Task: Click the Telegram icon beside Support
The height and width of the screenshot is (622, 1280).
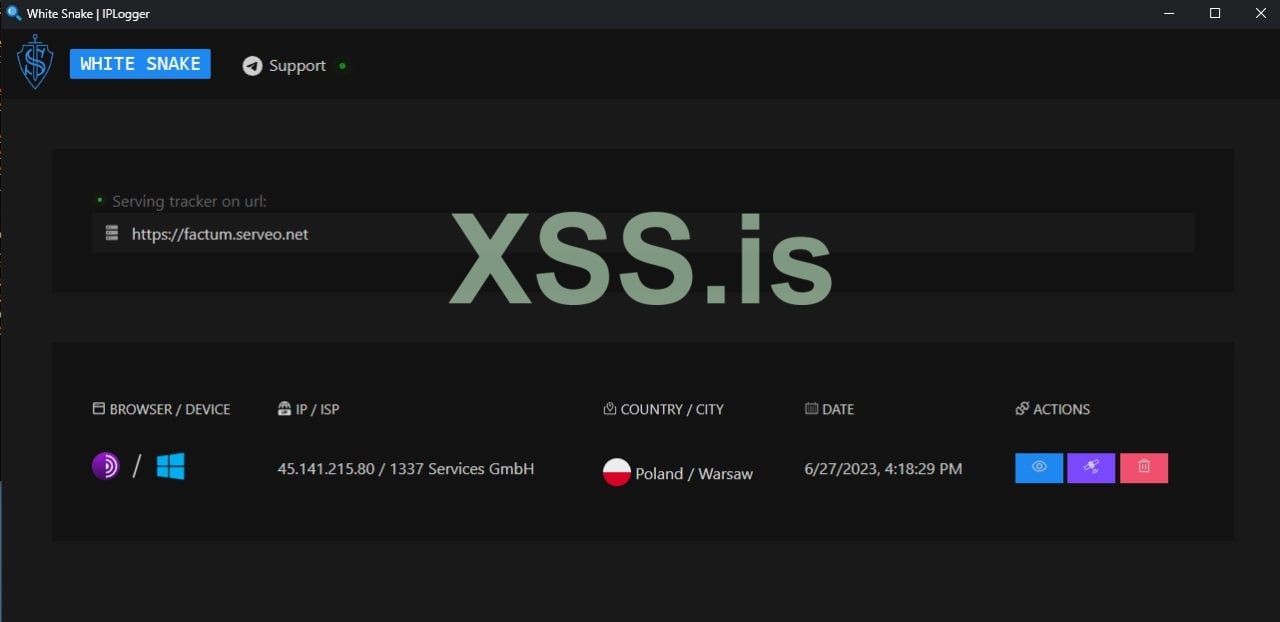Action: tap(252, 66)
